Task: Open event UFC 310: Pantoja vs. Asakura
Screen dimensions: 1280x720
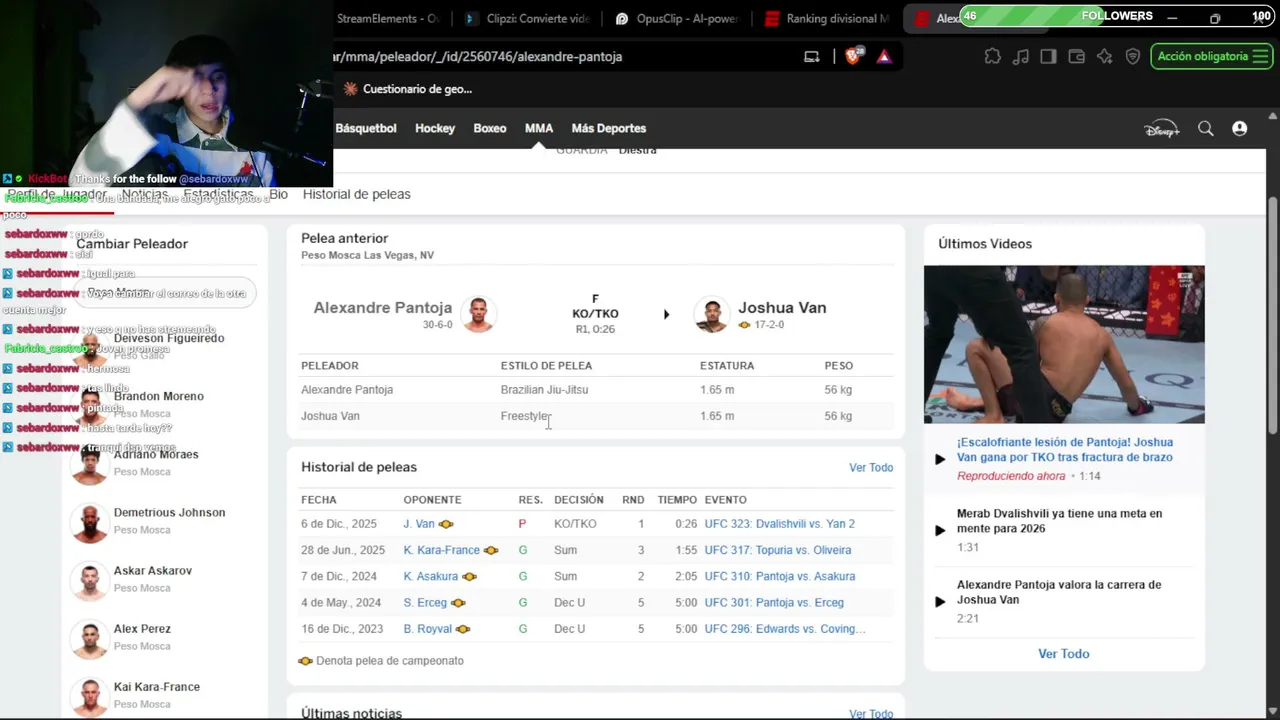Action: [780, 576]
